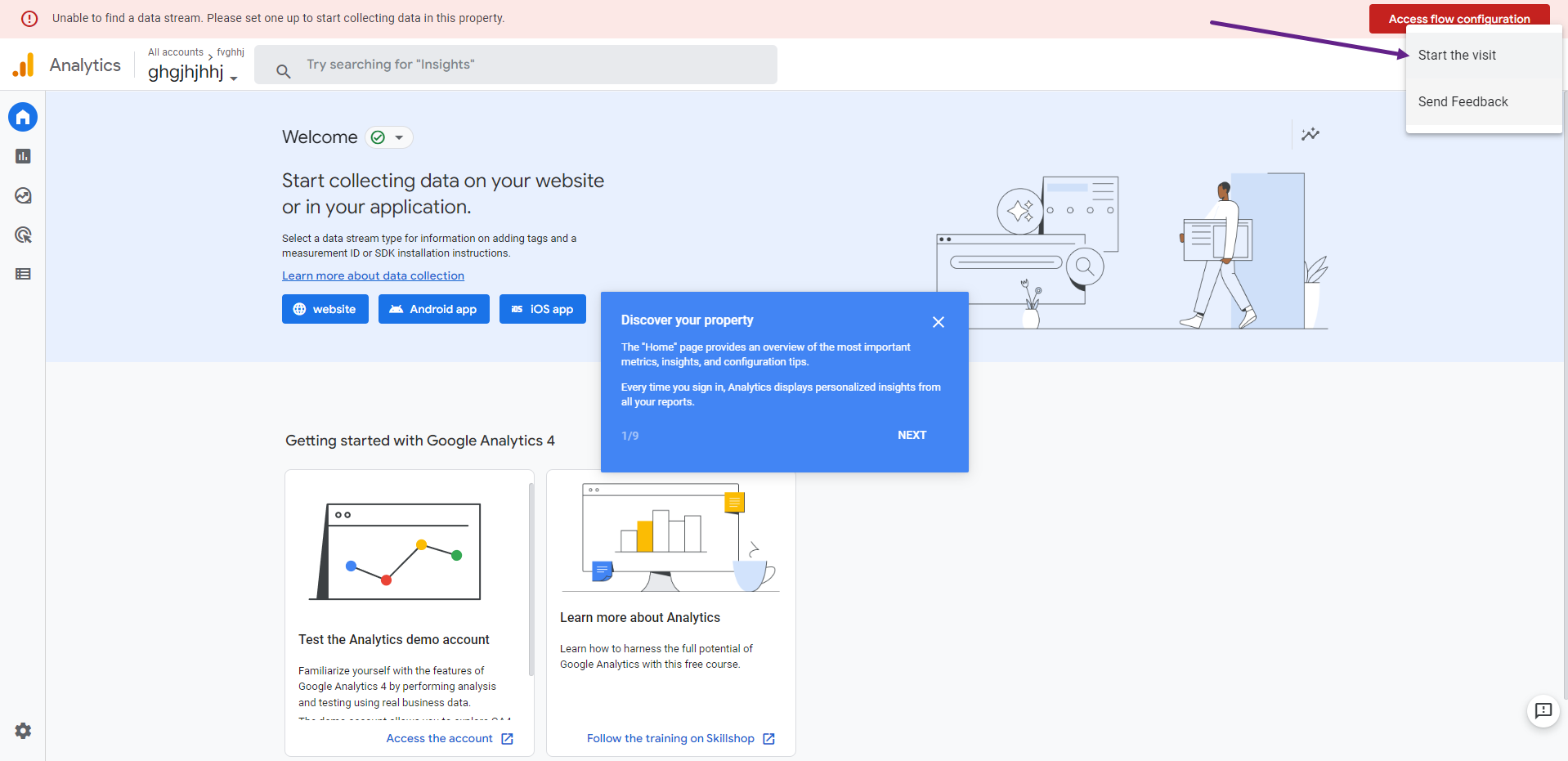Viewport: 1568px width, 761px height.
Task: Select Start the visit menu item
Action: coord(1484,55)
